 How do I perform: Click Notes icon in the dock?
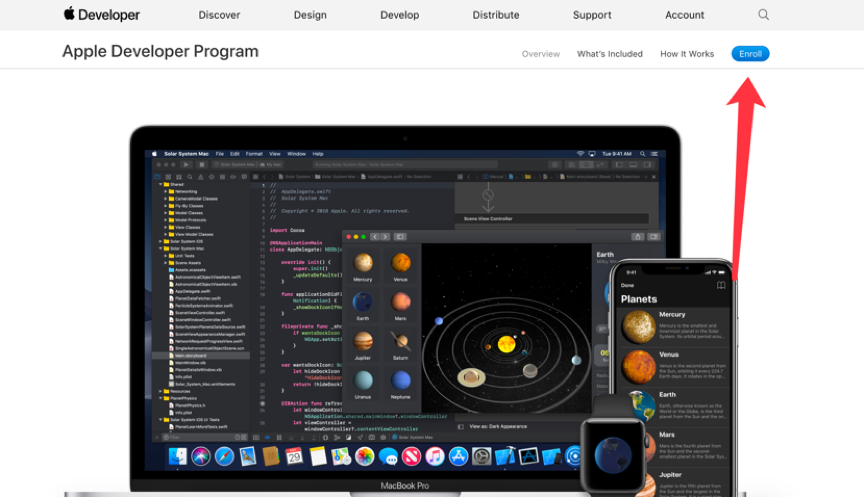pyautogui.click(x=318, y=456)
